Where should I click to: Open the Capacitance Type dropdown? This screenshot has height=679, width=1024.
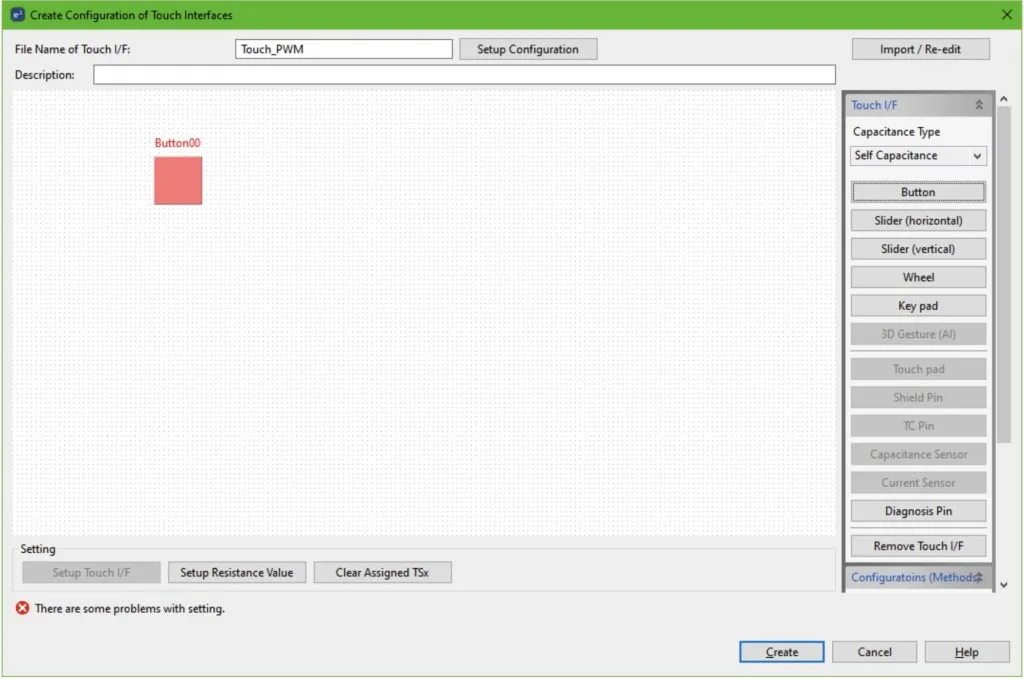point(976,155)
